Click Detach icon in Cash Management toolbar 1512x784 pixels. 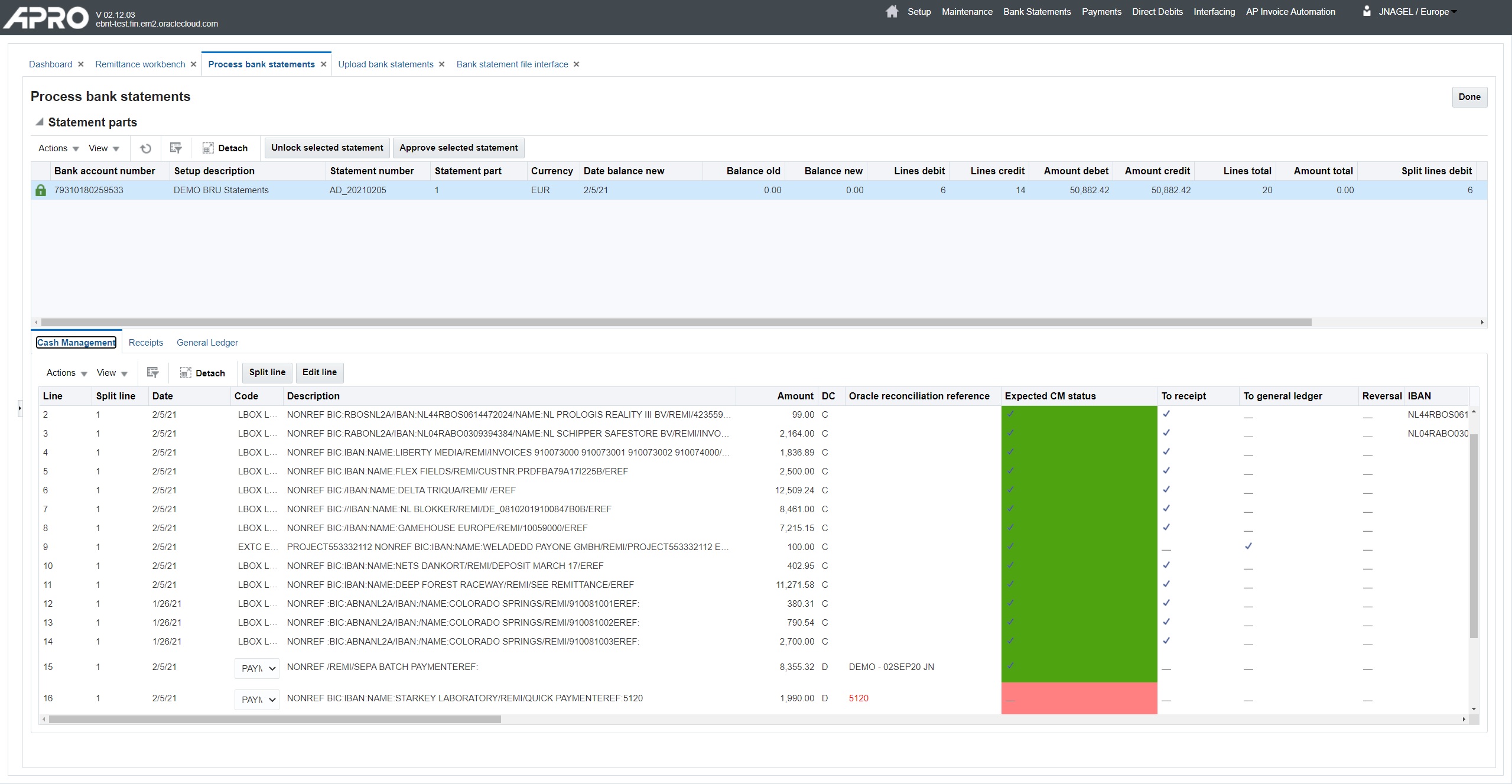click(x=186, y=373)
